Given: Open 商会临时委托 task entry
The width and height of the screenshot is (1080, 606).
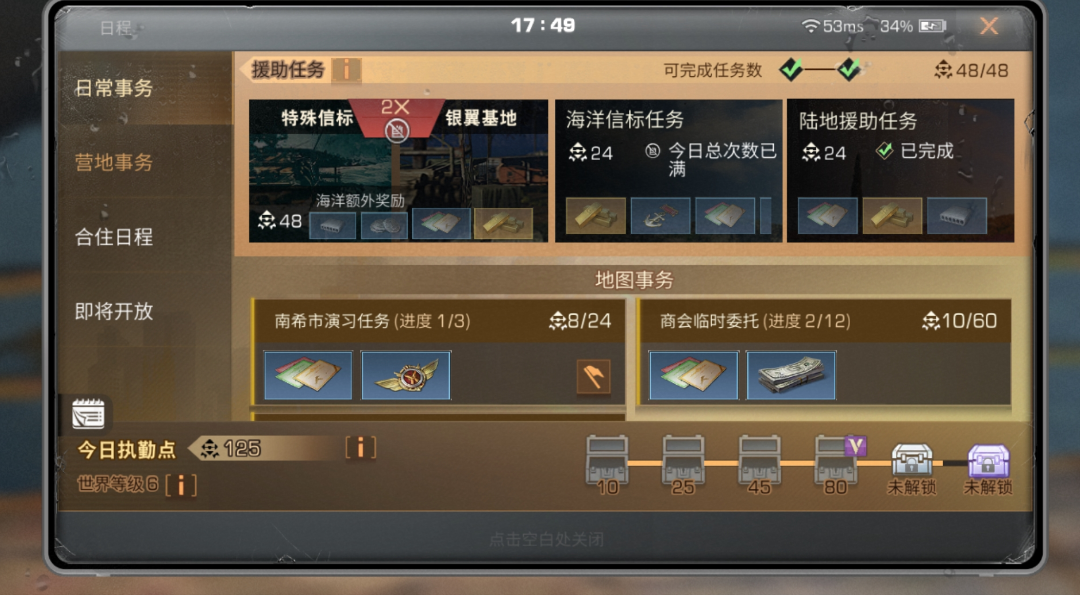Looking at the screenshot, I should tap(825, 352).
